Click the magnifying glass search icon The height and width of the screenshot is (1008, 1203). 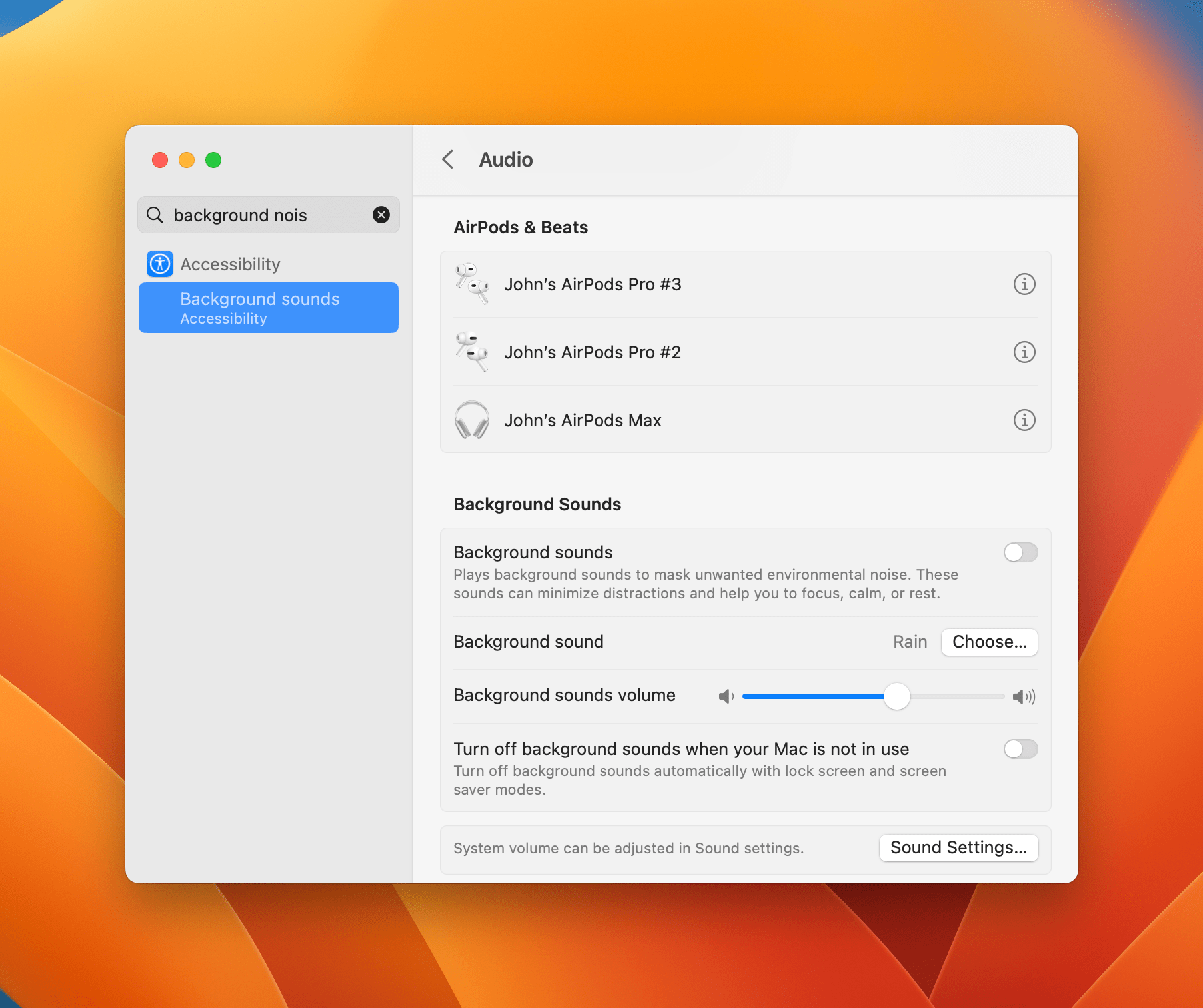tap(155, 215)
